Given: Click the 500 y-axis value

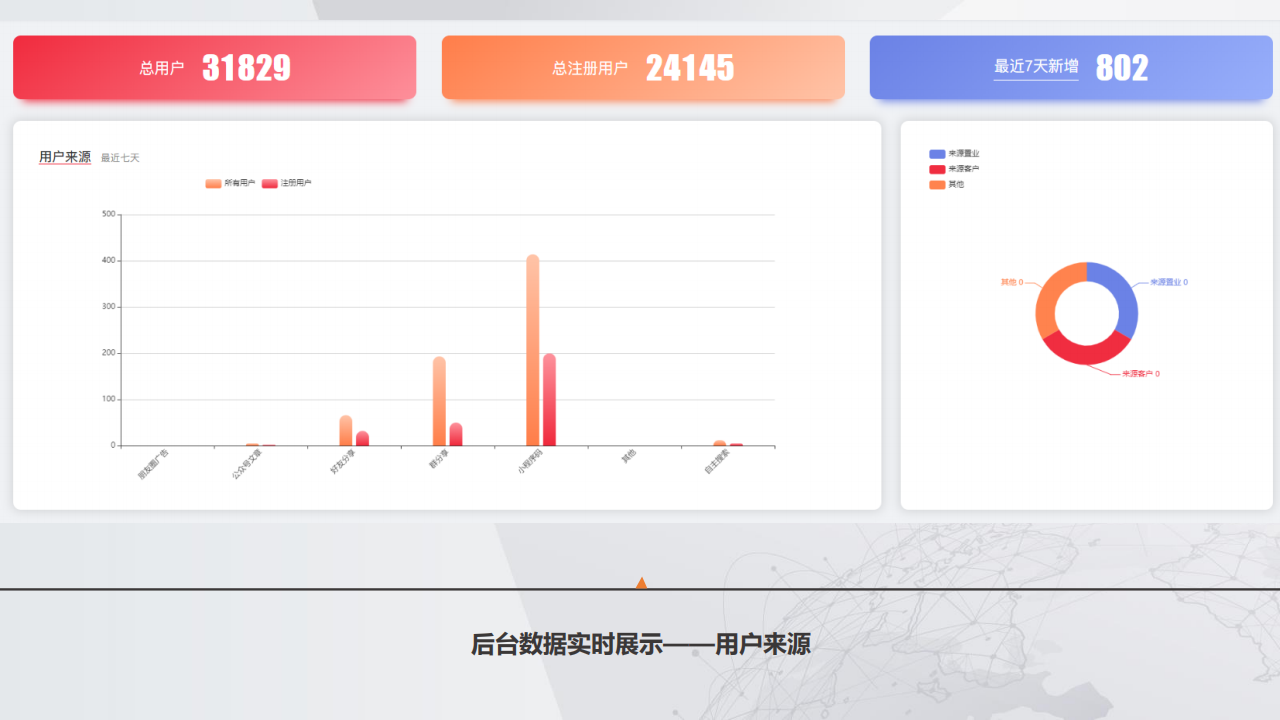Looking at the screenshot, I should [x=108, y=214].
